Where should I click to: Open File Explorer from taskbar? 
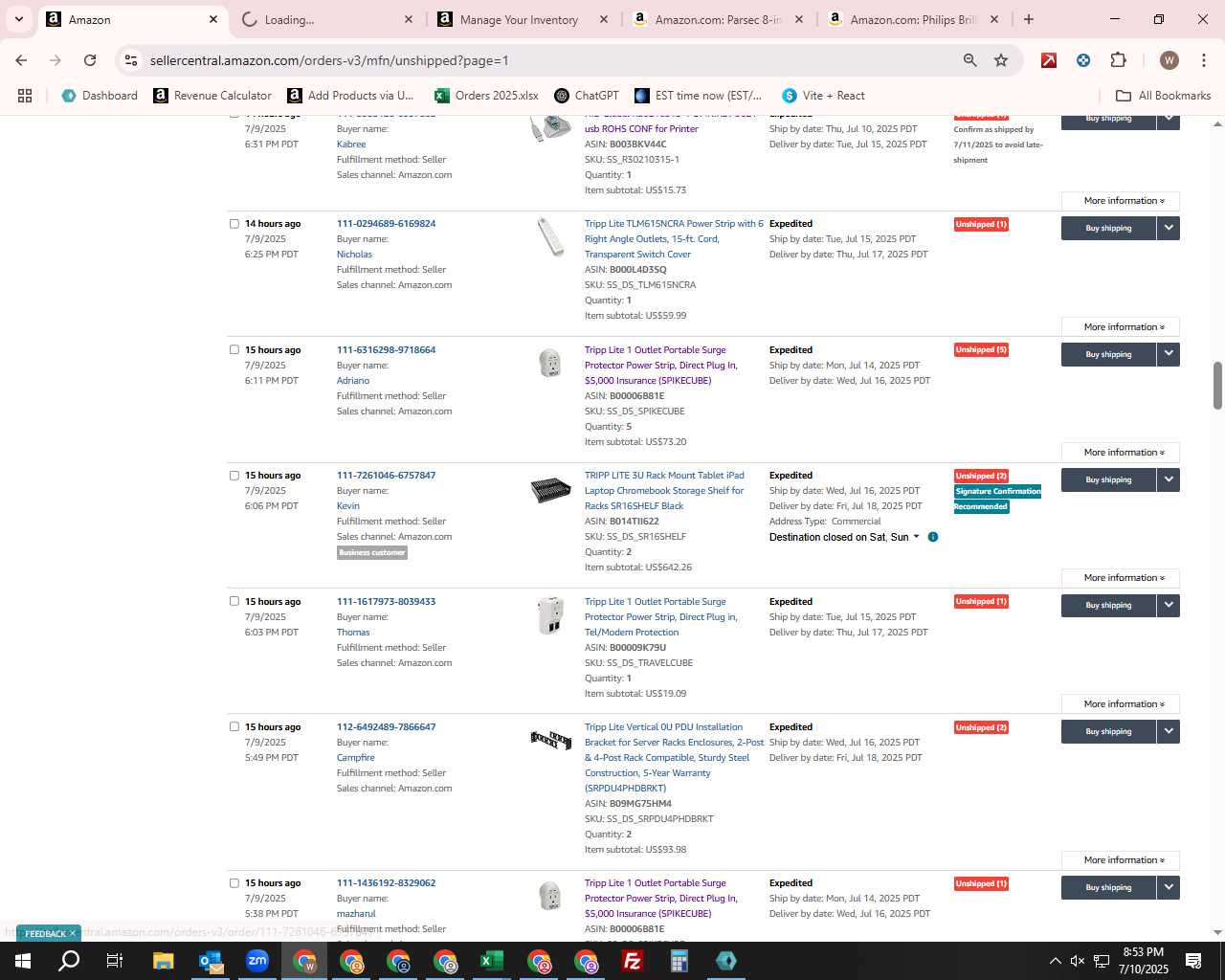[163, 961]
